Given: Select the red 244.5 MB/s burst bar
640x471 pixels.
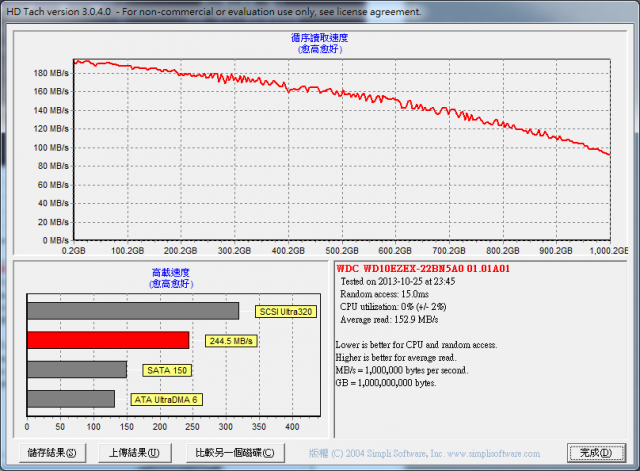Looking at the screenshot, I should 108,340.
